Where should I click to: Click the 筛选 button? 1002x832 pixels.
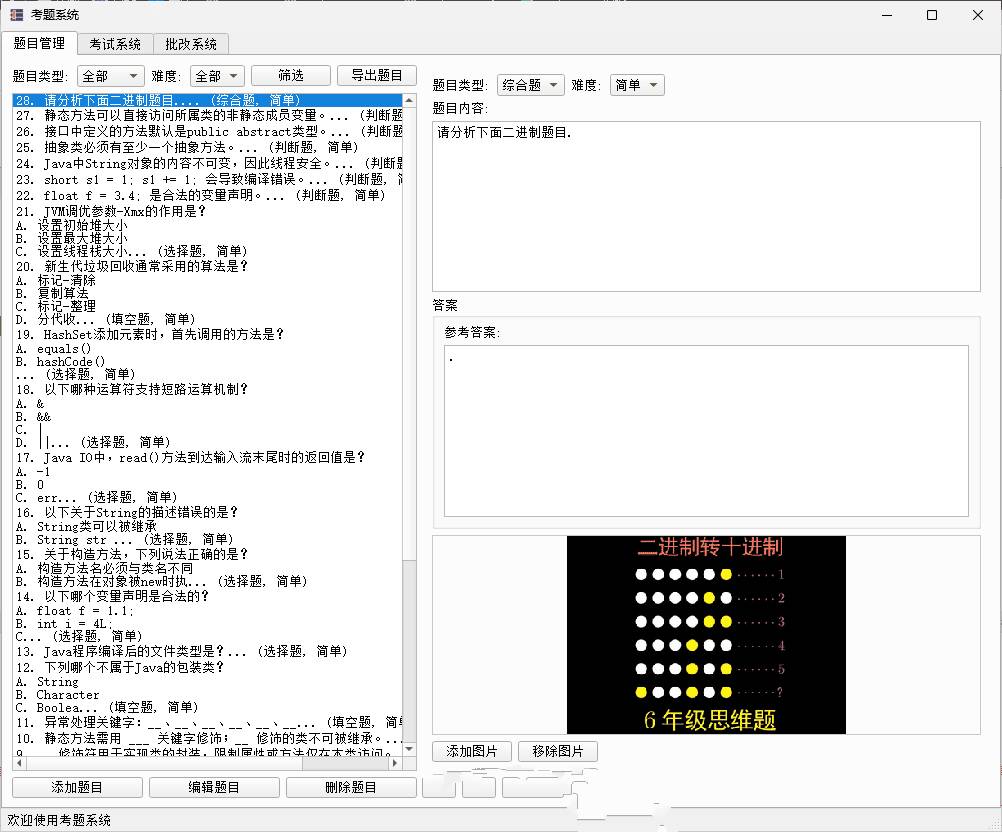(290, 76)
